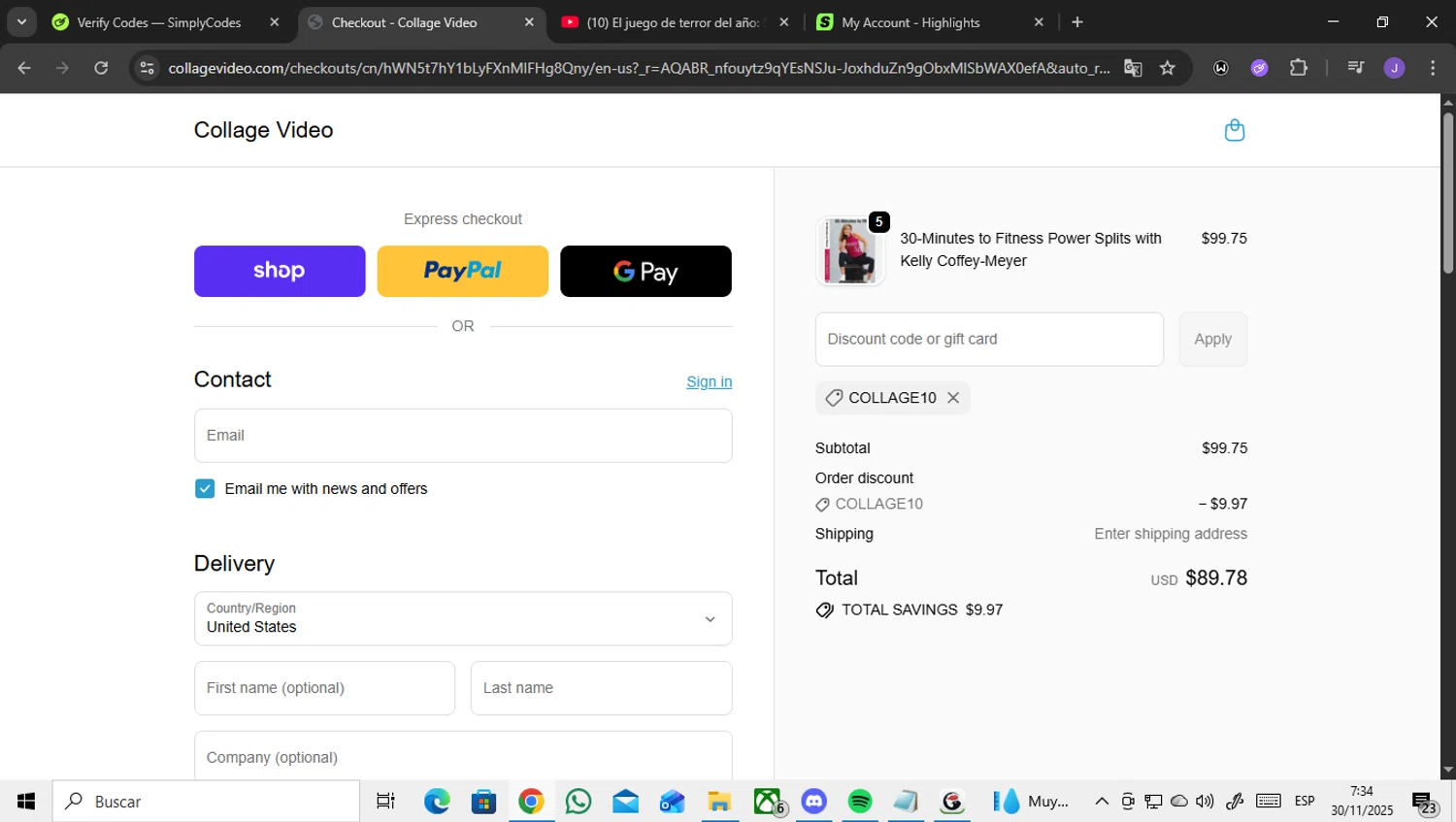The image size is (1456, 822).
Task: Open the Windows Start menu
Action: click(x=26, y=802)
